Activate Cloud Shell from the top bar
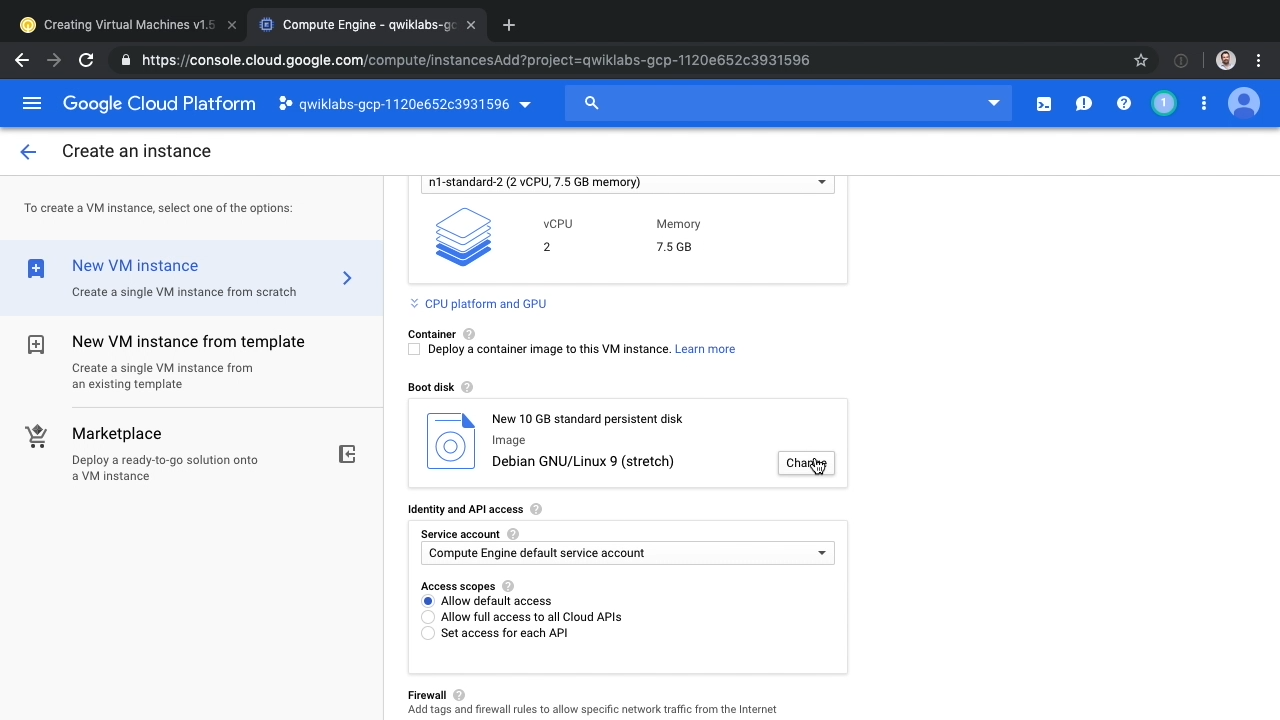The height and width of the screenshot is (720, 1280). pyautogui.click(x=1043, y=103)
